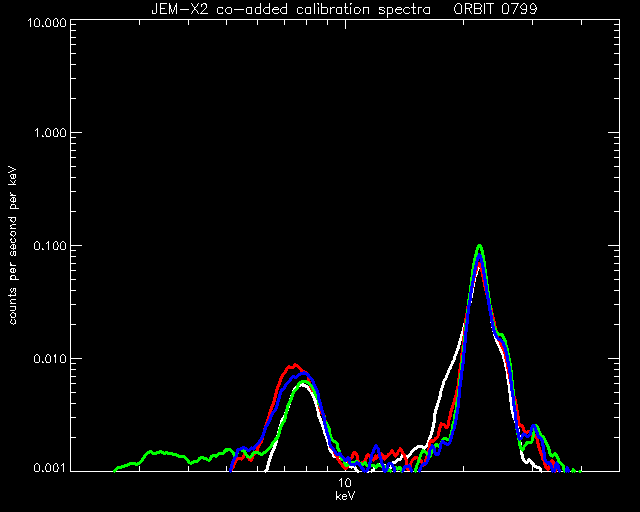Click the counts per second per keV label
The height and width of the screenshot is (512, 640).
[x=13, y=246]
